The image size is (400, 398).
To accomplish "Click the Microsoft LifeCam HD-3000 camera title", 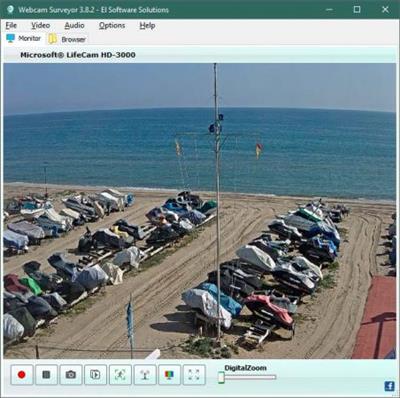I will point(78,55).
